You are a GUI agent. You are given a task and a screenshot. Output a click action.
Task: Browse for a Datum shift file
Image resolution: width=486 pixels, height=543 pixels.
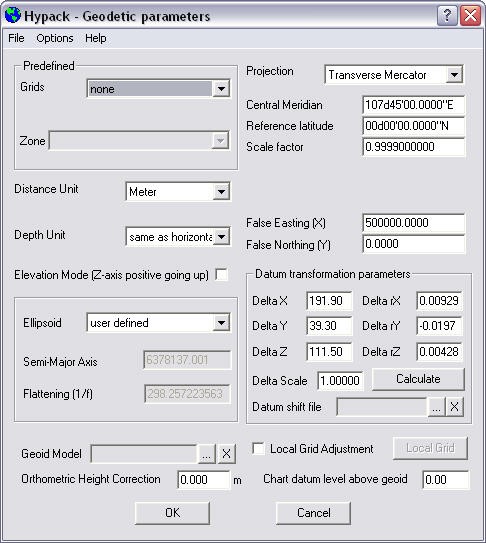point(436,407)
